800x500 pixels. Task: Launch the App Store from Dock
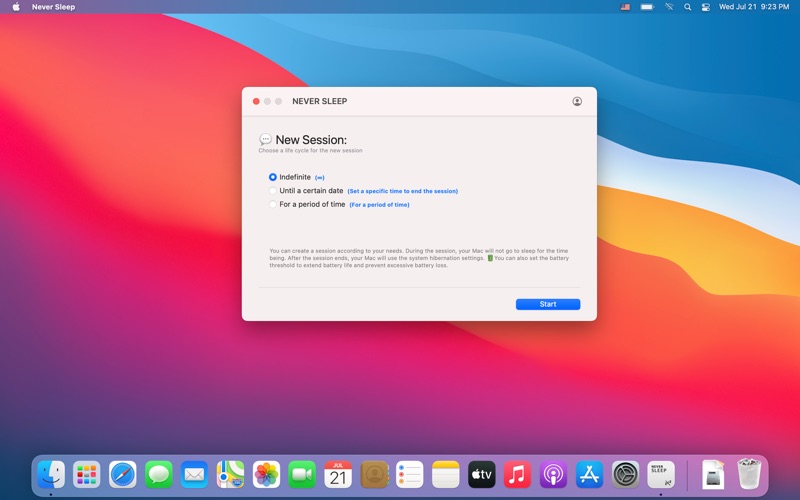[x=589, y=474]
